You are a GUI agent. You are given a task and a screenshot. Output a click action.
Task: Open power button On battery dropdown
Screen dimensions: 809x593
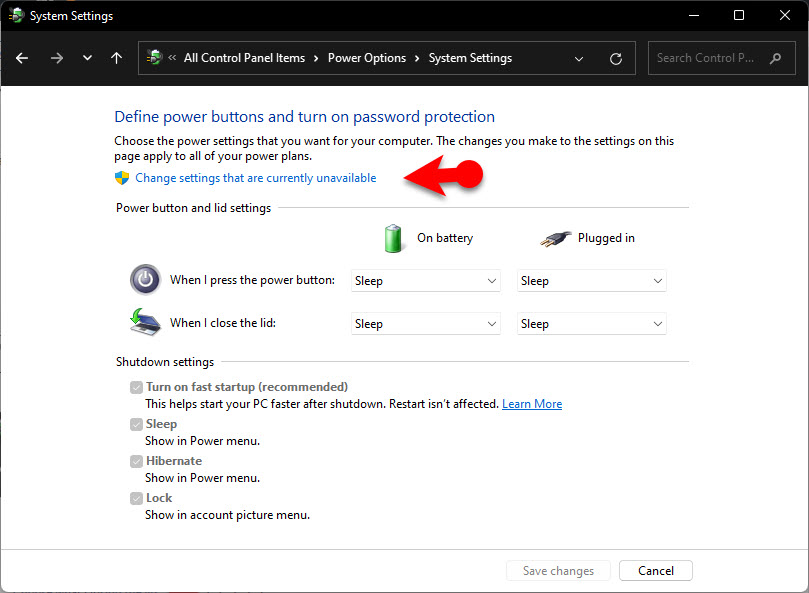[426, 281]
